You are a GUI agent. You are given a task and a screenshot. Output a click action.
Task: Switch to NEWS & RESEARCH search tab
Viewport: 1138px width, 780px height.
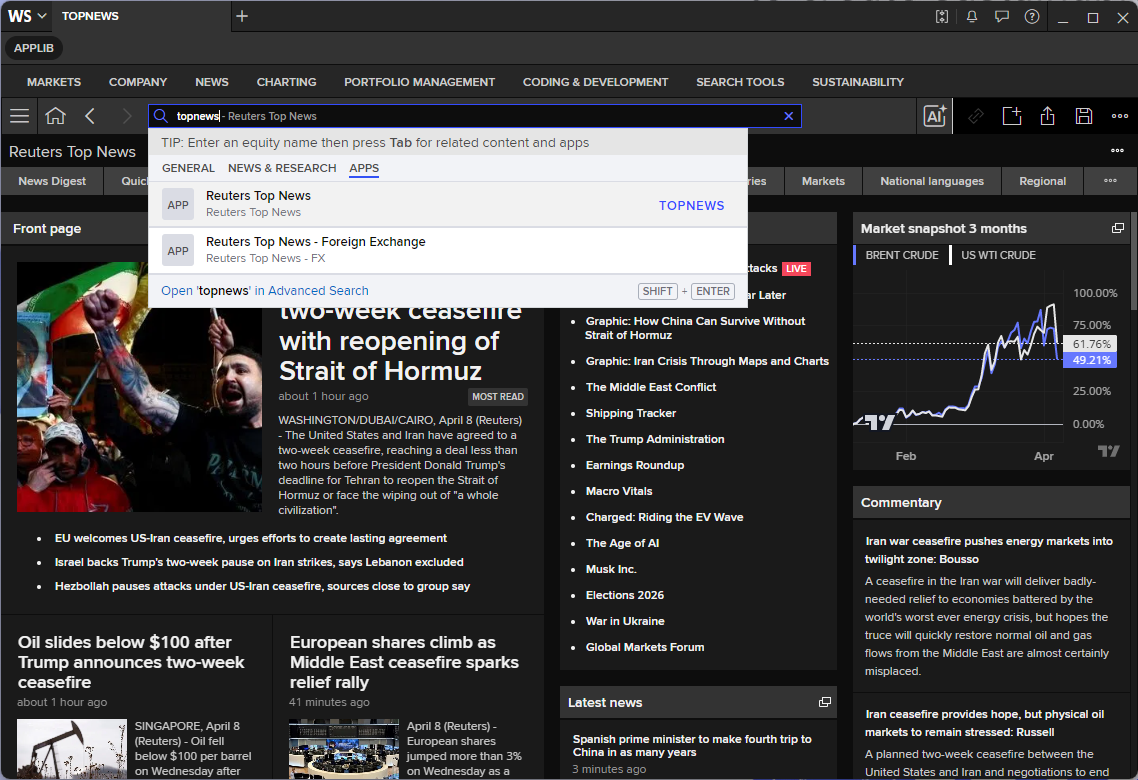[282, 168]
